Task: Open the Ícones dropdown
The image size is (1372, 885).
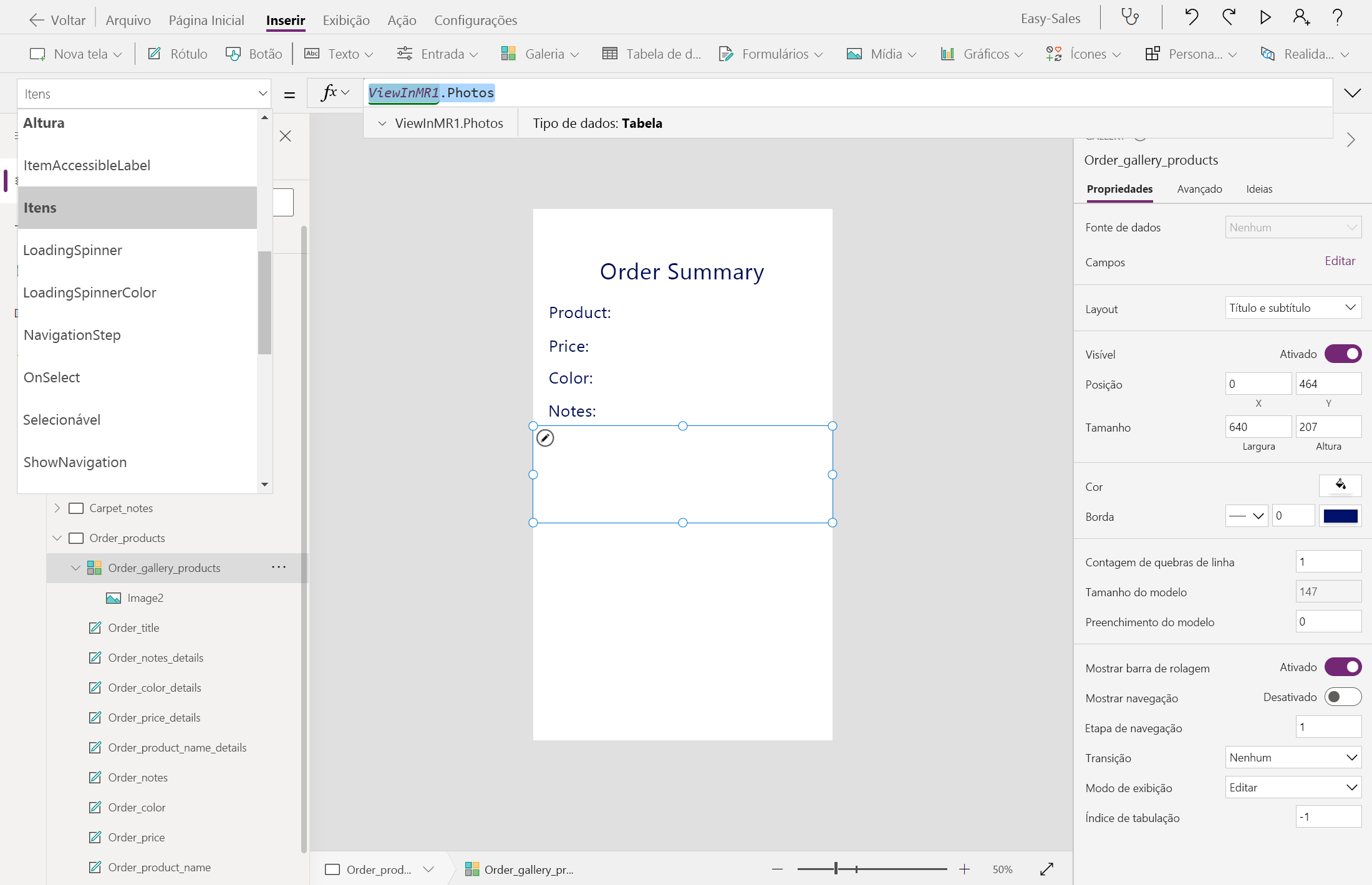Action: [1083, 54]
